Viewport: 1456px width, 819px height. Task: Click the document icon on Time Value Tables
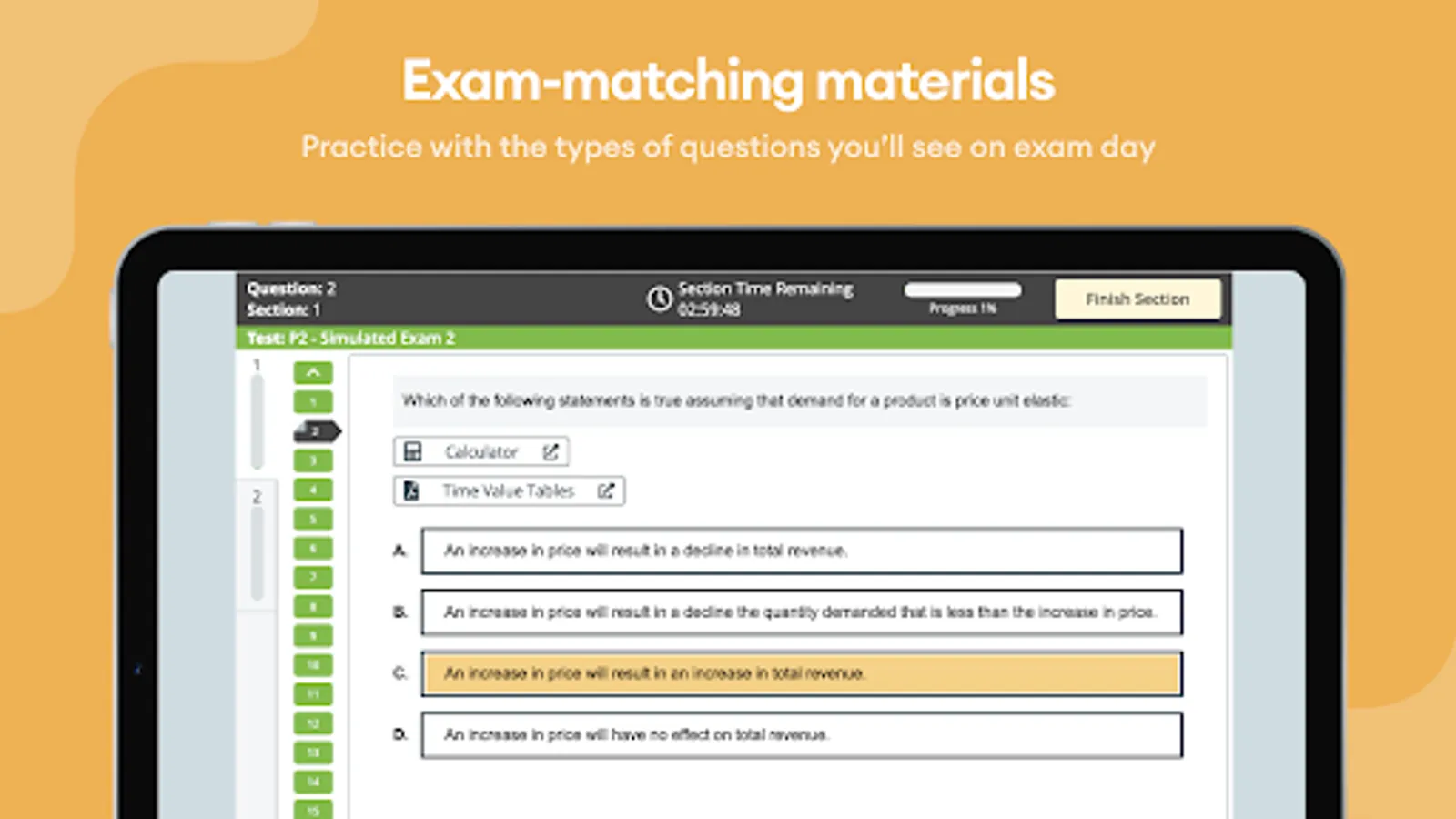coord(411,490)
